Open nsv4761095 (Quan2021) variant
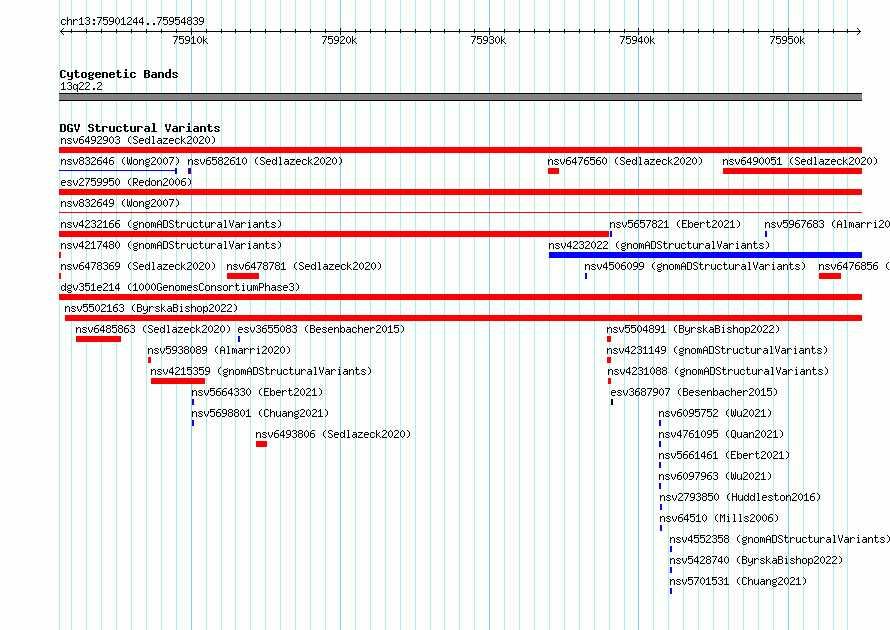The height and width of the screenshot is (630, 890). click(x=721, y=434)
